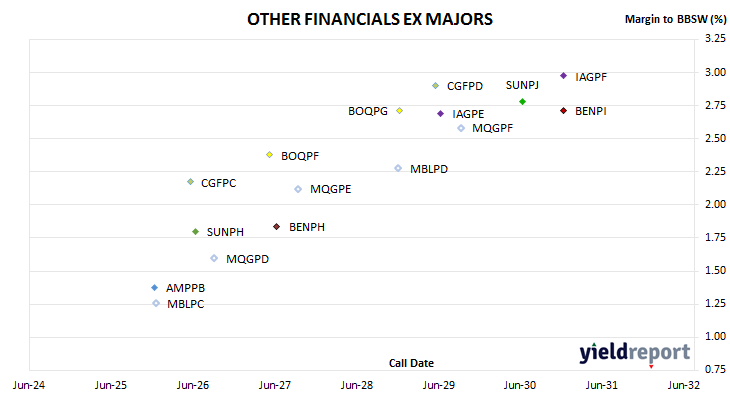Select the CGFPC data label text
Viewport: 730px width, 399px height.
(218, 183)
